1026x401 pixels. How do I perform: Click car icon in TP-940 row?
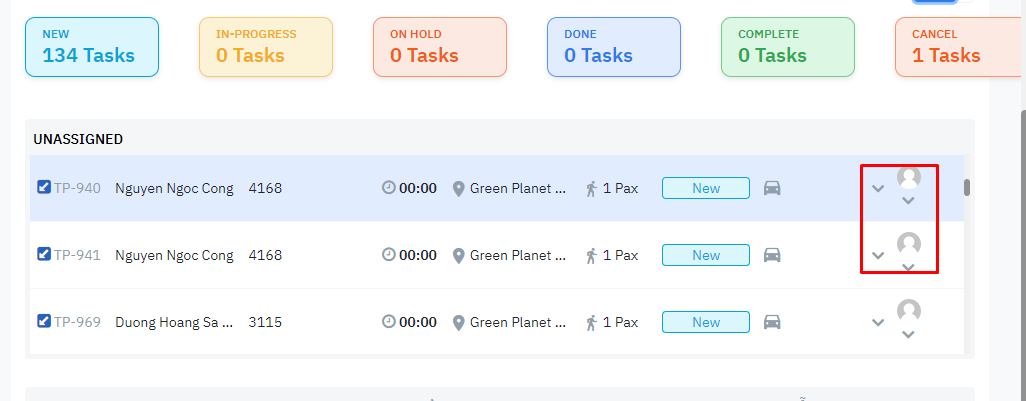point(772,188)
